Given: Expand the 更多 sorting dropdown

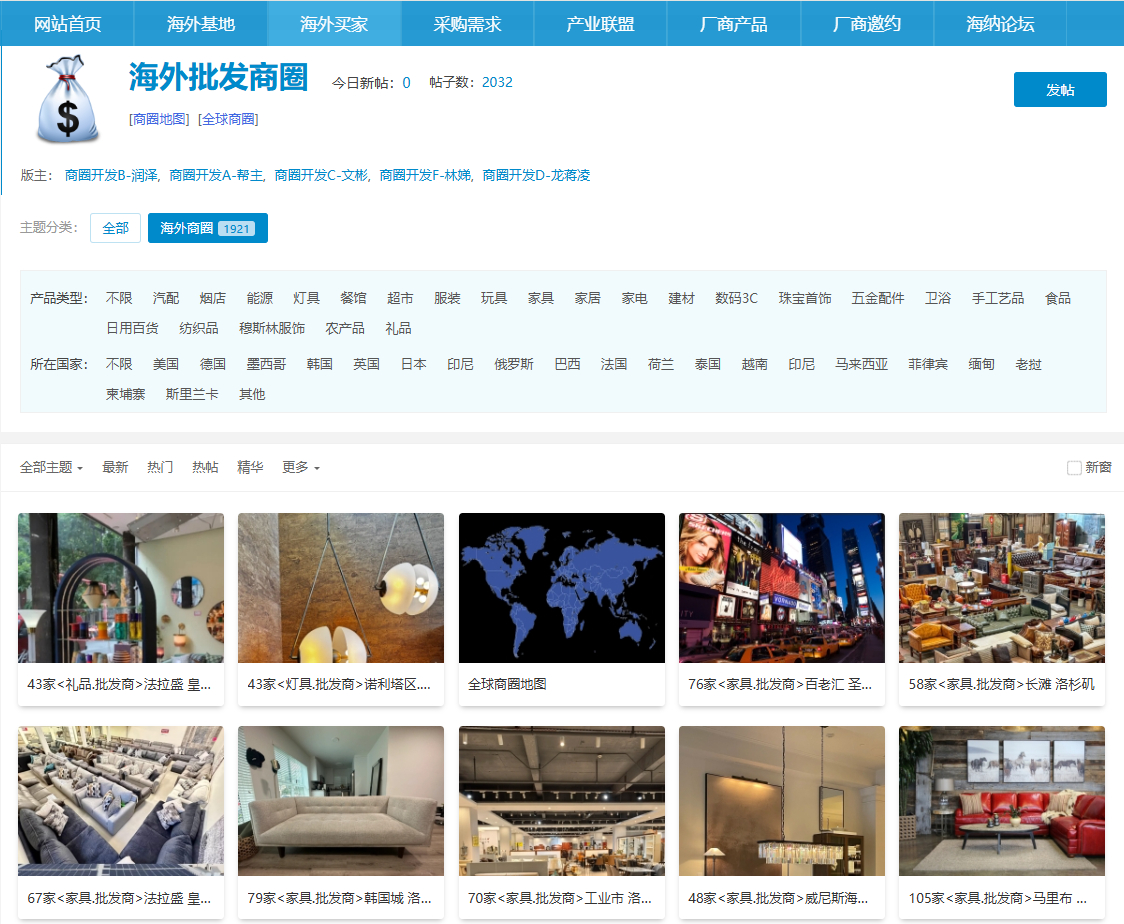Looking at the screenshot, I should pos(300,468).
